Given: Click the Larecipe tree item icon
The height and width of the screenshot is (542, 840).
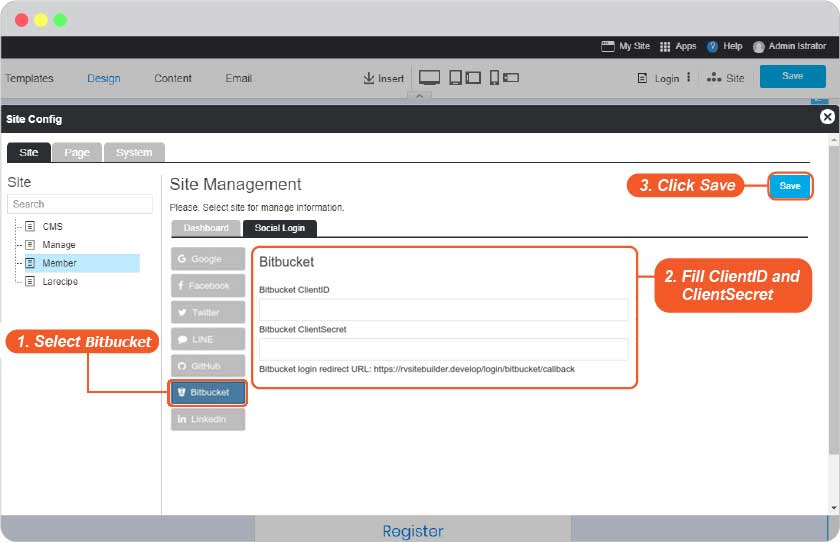Looking at the screenshot, I should pos(30,281).
